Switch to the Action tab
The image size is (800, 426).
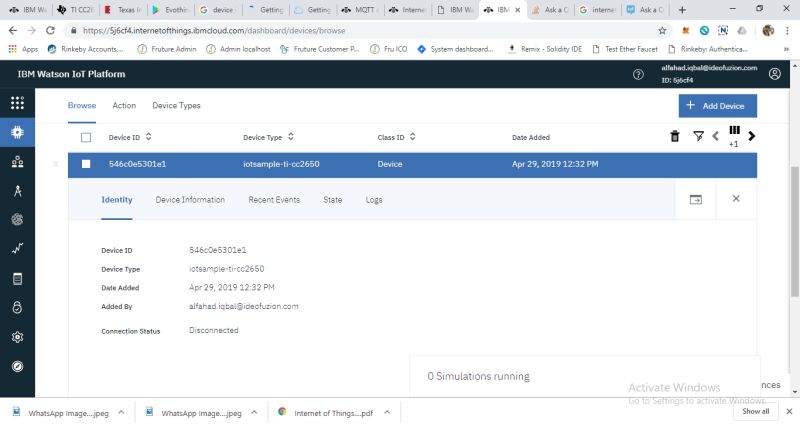(124, 106)
